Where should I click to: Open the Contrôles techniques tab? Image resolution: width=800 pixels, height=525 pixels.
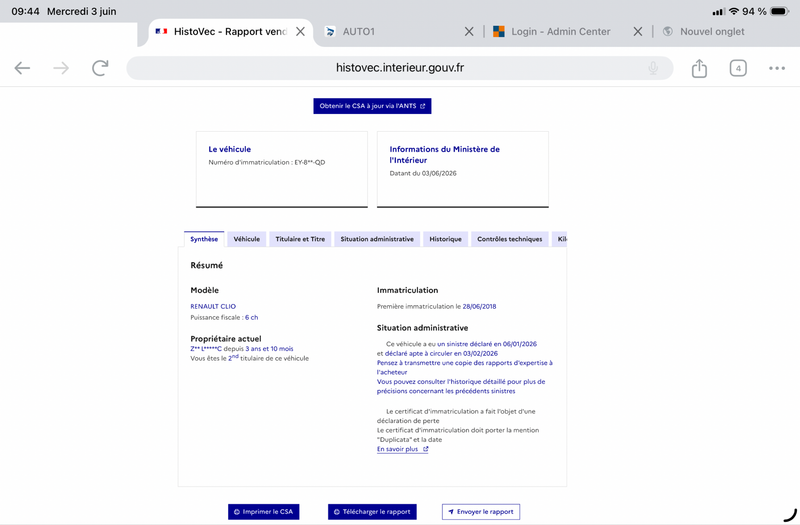tap(510, 239)
